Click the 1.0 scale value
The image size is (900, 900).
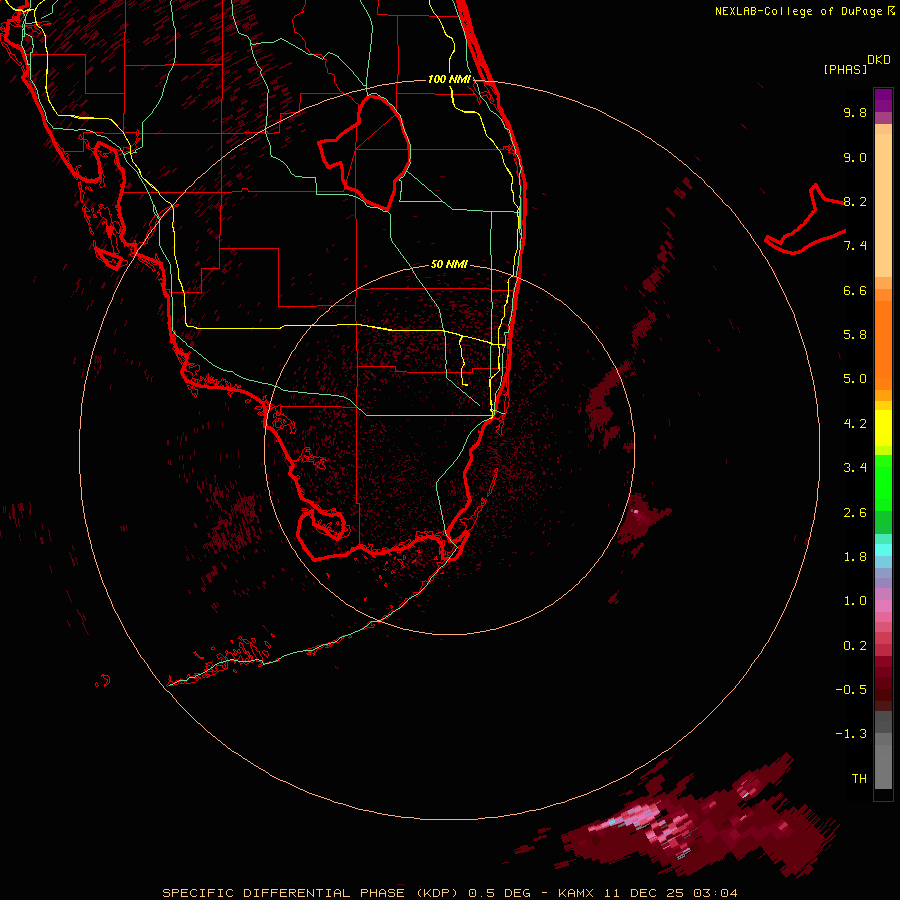(x=855, y=601)
